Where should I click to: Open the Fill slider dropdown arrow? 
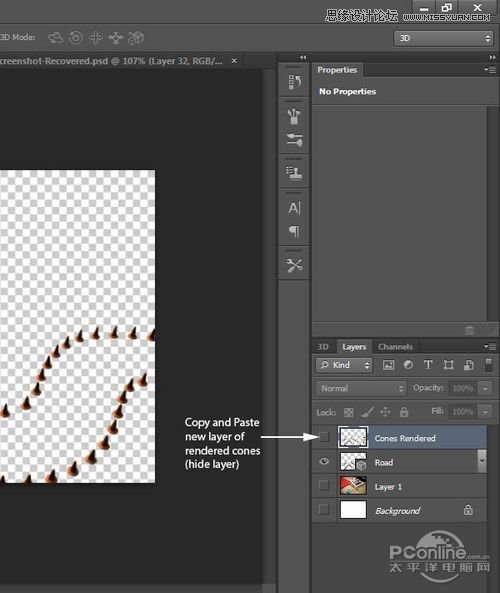485,411
